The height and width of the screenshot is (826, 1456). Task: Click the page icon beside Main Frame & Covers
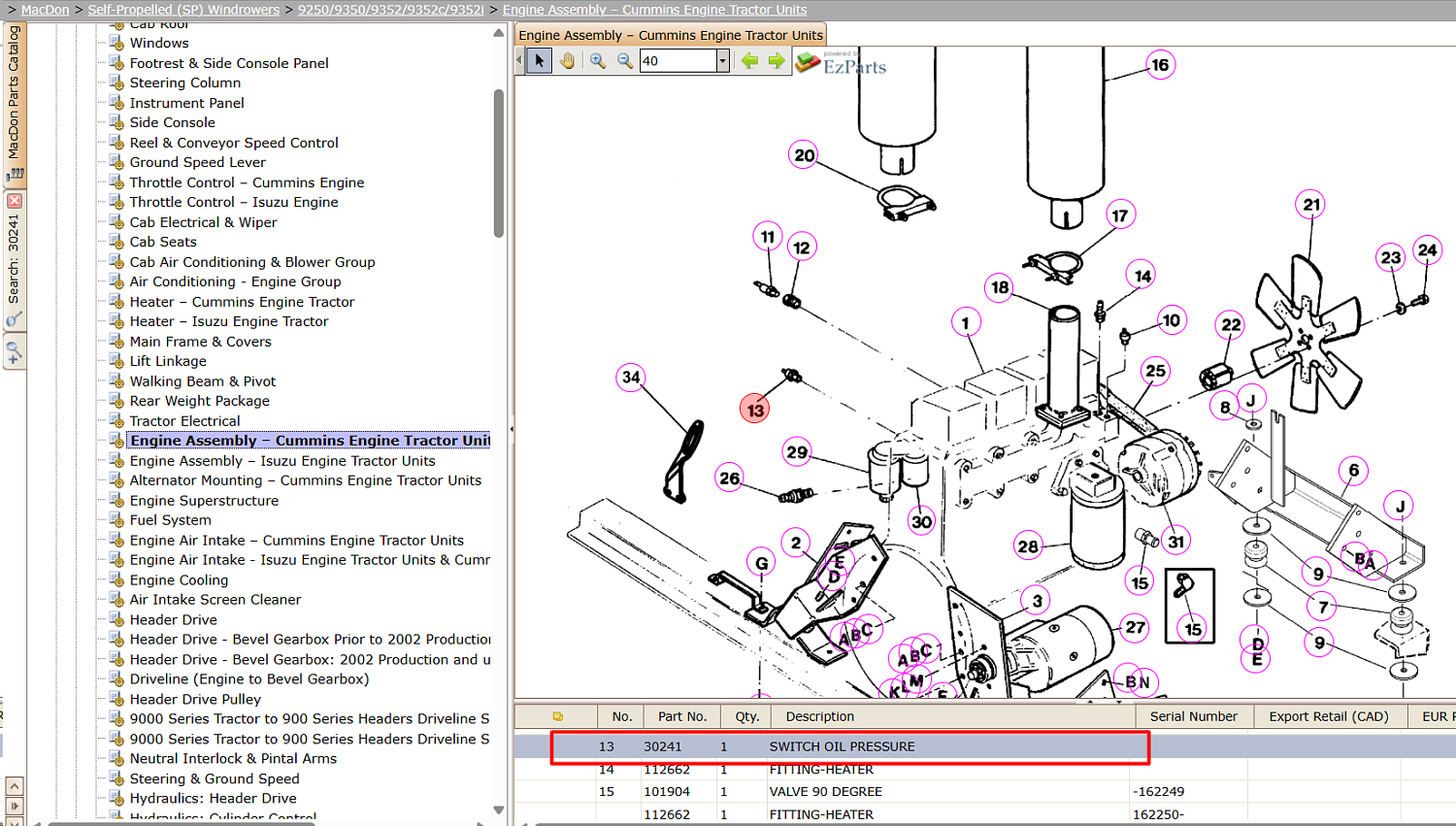tap(116, 342)
